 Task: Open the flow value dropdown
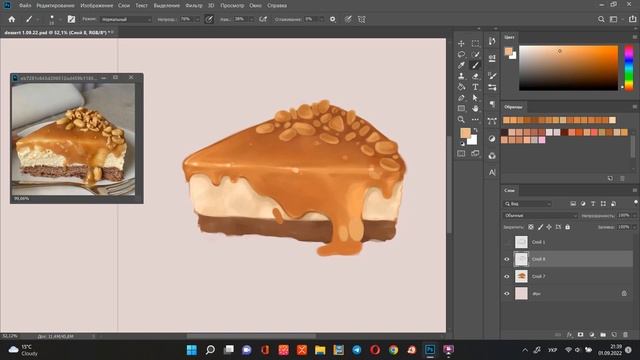tap(251, 19)
